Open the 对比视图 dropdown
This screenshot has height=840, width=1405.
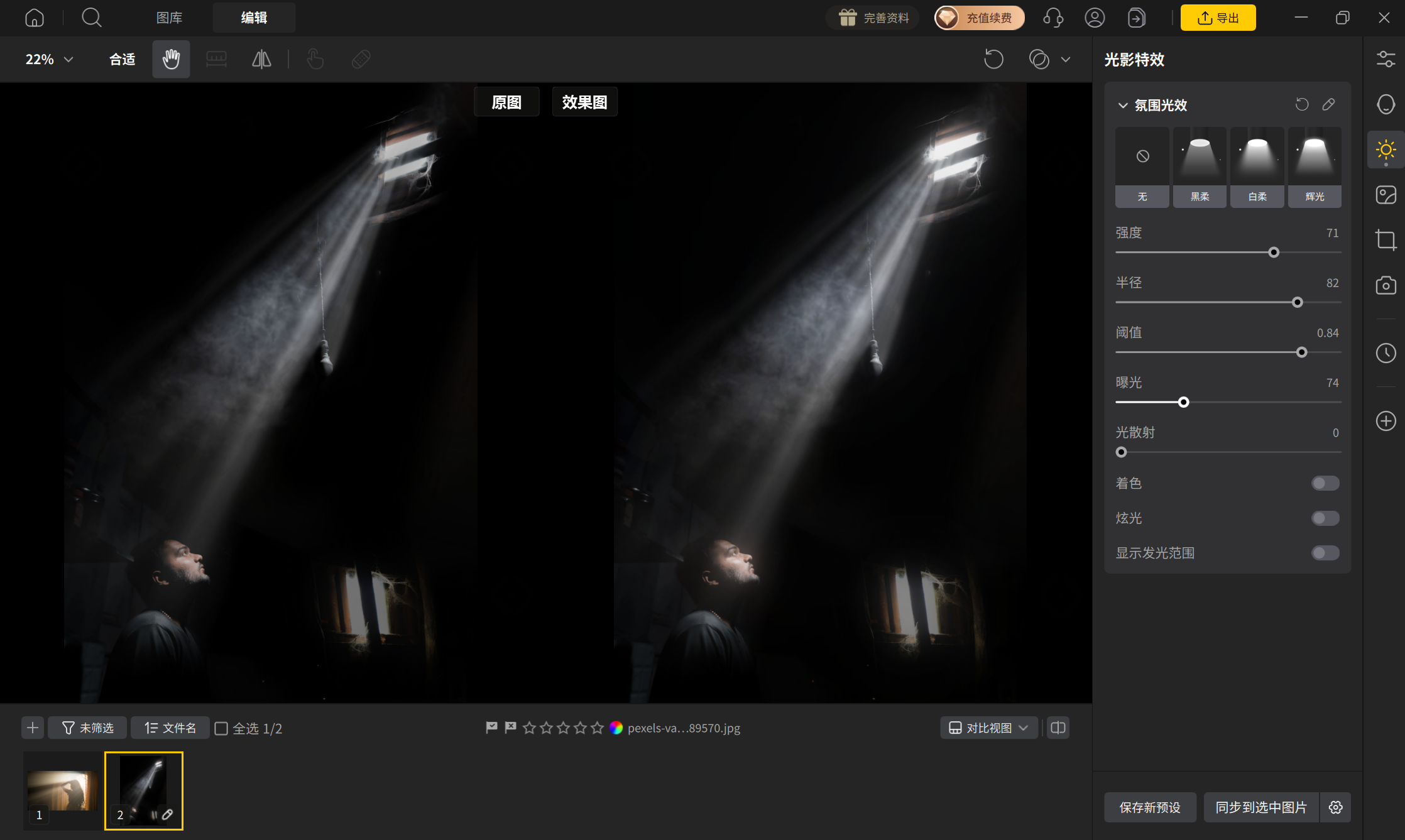coord(989,728)
